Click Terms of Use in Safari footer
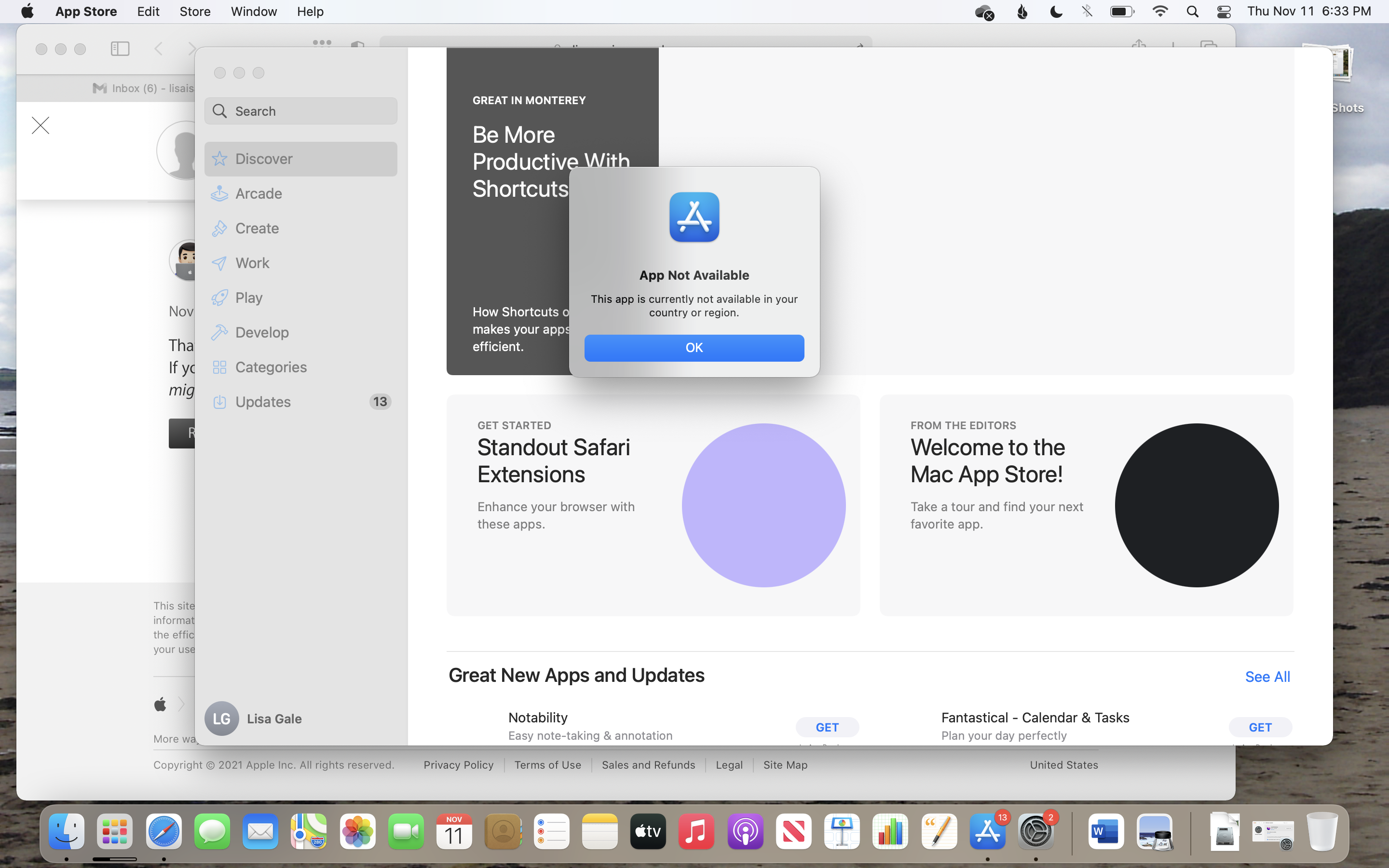The height and width of the screenshot is (868, 1389). (547, 765)
